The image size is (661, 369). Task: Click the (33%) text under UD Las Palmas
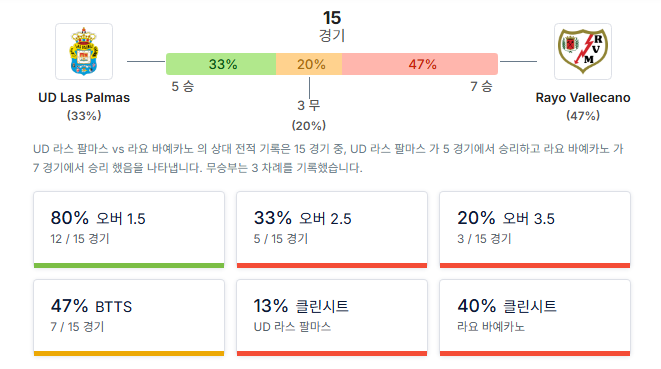(x=84, y=116)
